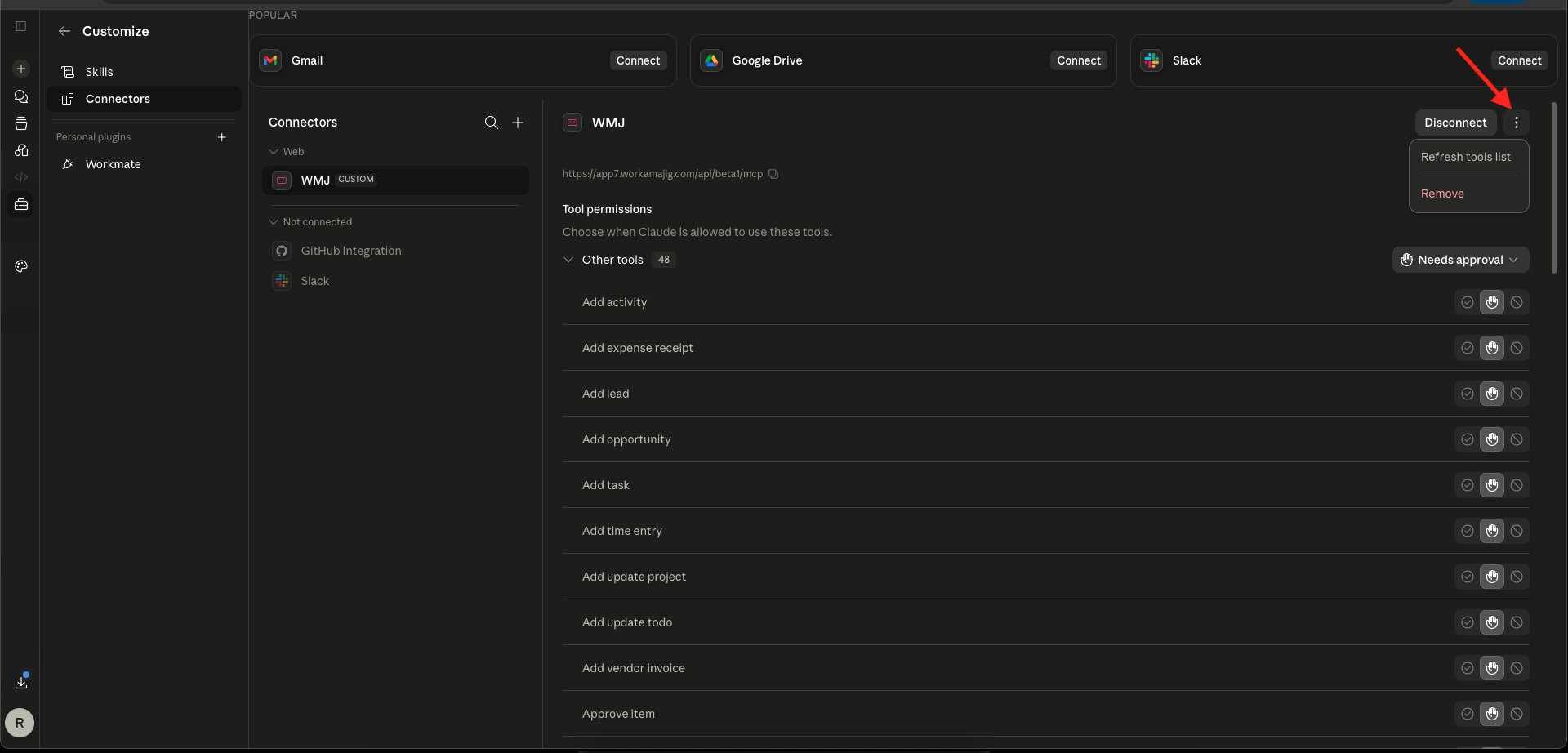The image size is (1568, 753).
Task: Collapse the Other tools section
Action: [568, 260]
